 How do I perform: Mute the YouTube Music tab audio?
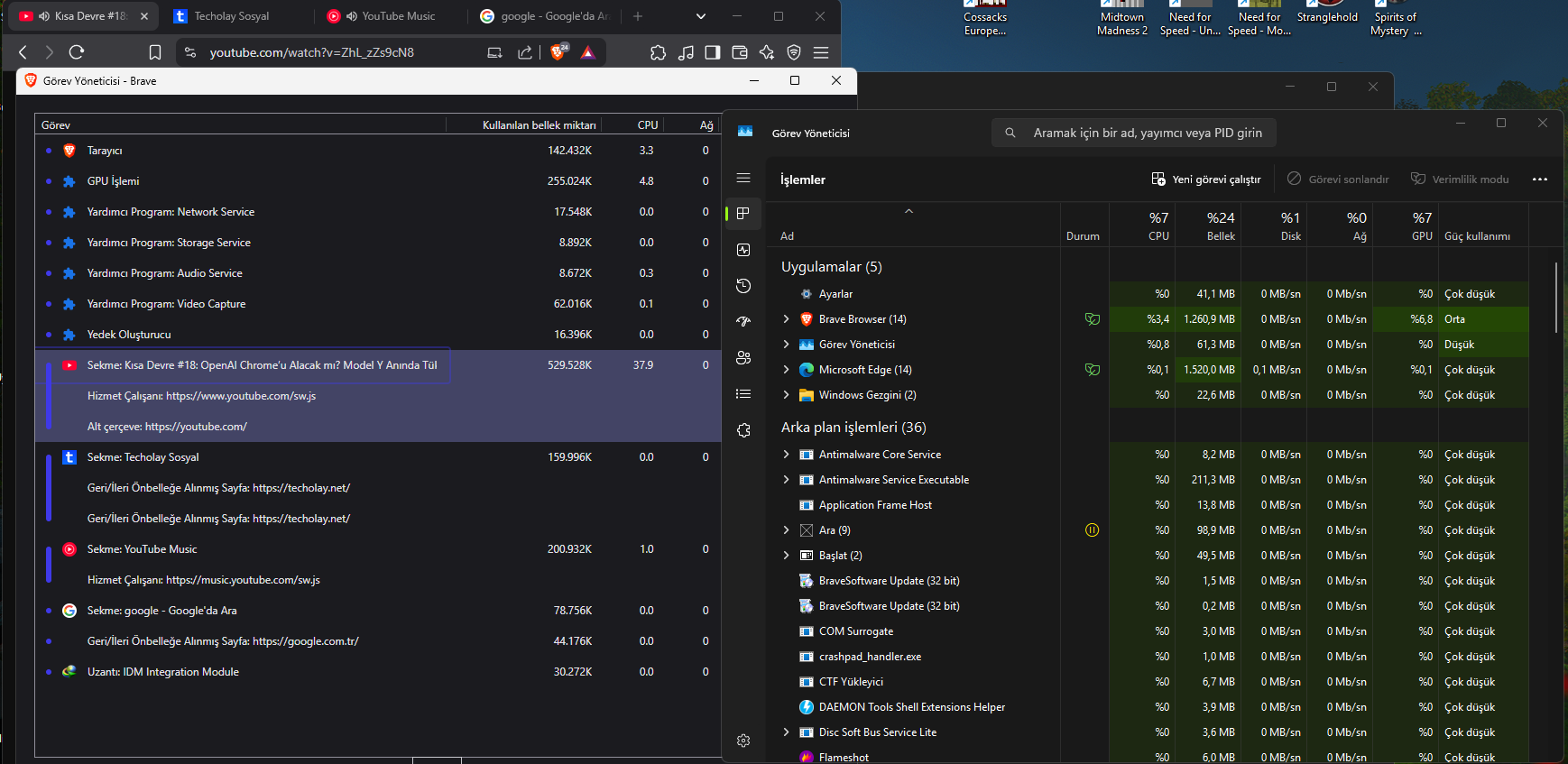pyautogui.click(x=352, y=16)
